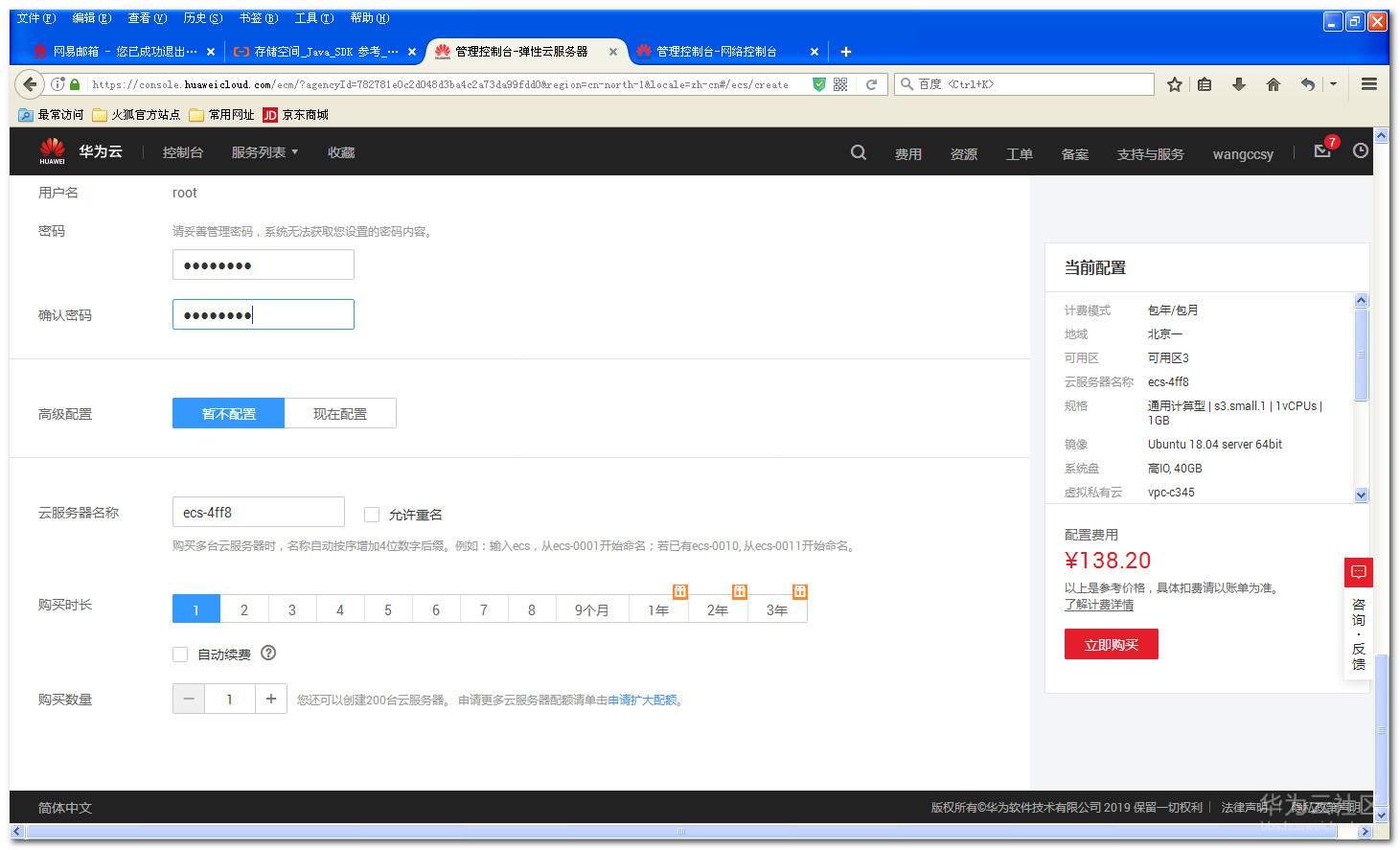
Task: Open the 最常访问 bookmark
Action: coord(52,115)
